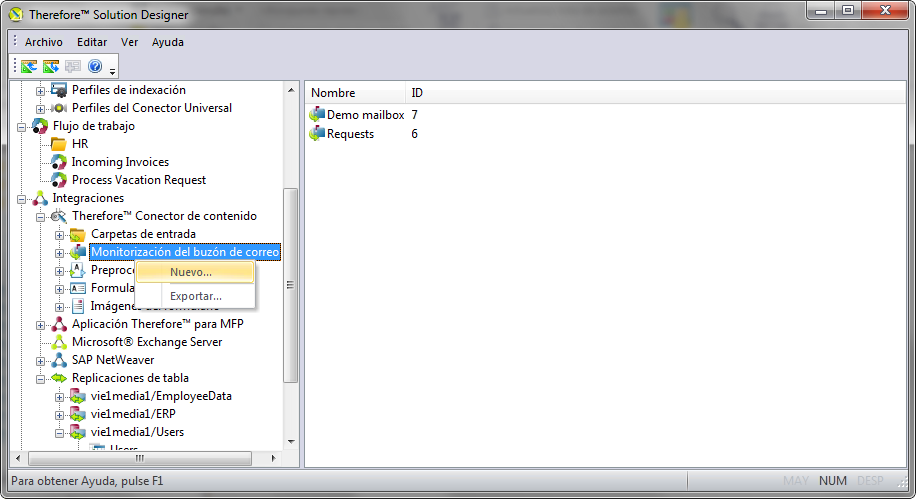The width and height of the screenshot is (916, 499).
Task: Open the Editar menu
Action: tap(92, 42)
